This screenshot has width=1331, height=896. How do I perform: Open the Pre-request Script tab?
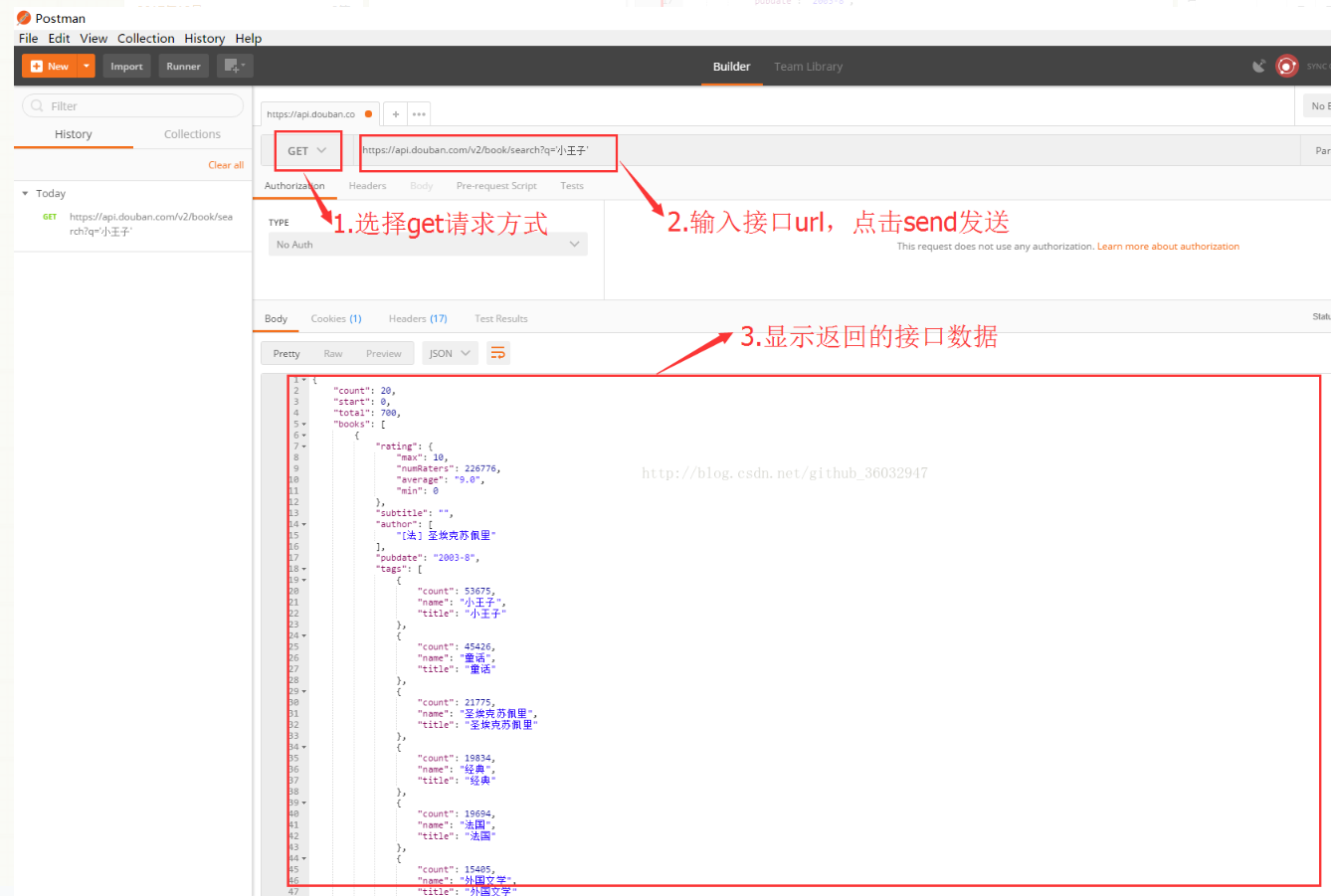pyautogui.click(x=496, y=186)
